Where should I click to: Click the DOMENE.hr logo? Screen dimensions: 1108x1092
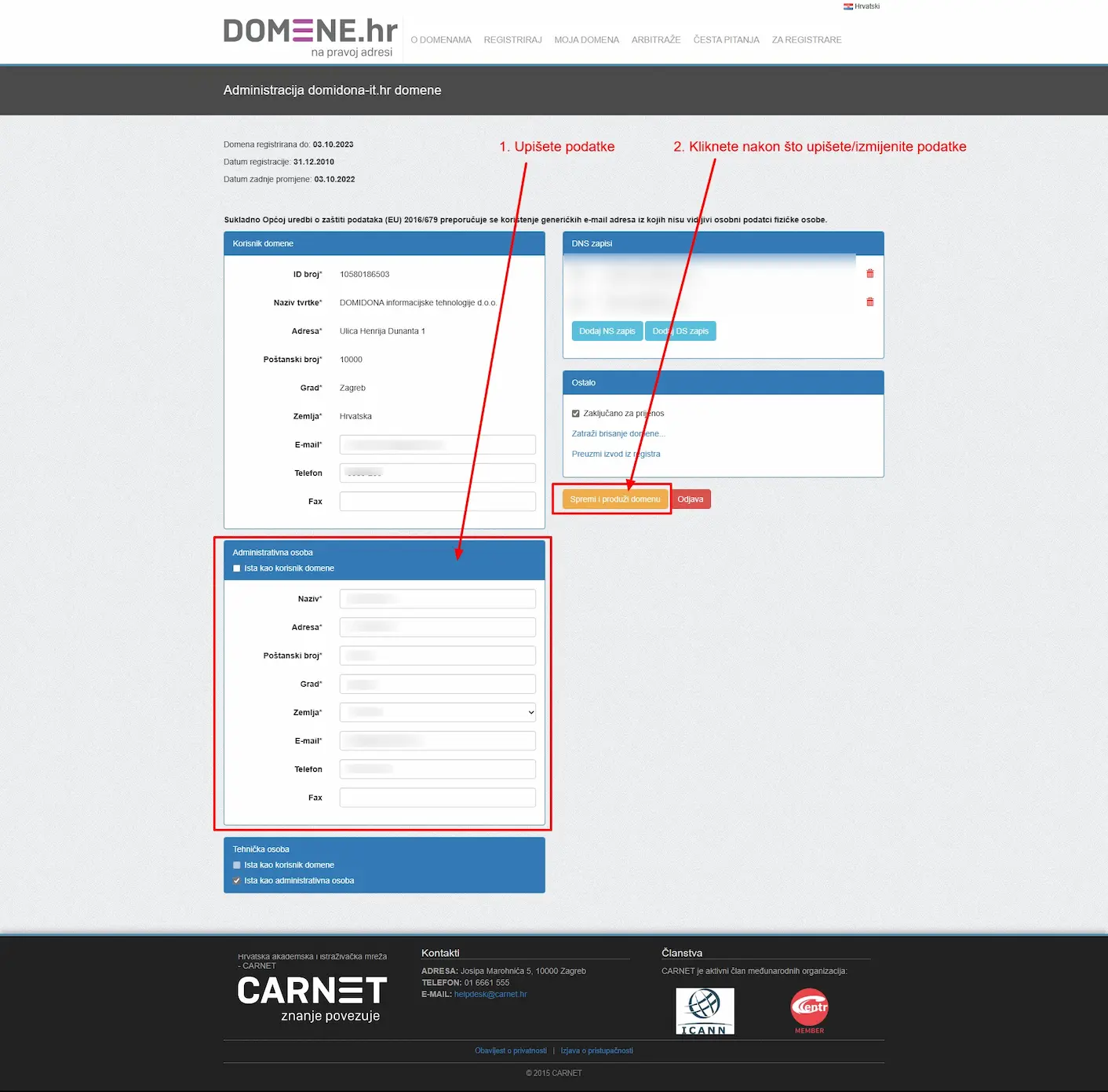(311, 38)
